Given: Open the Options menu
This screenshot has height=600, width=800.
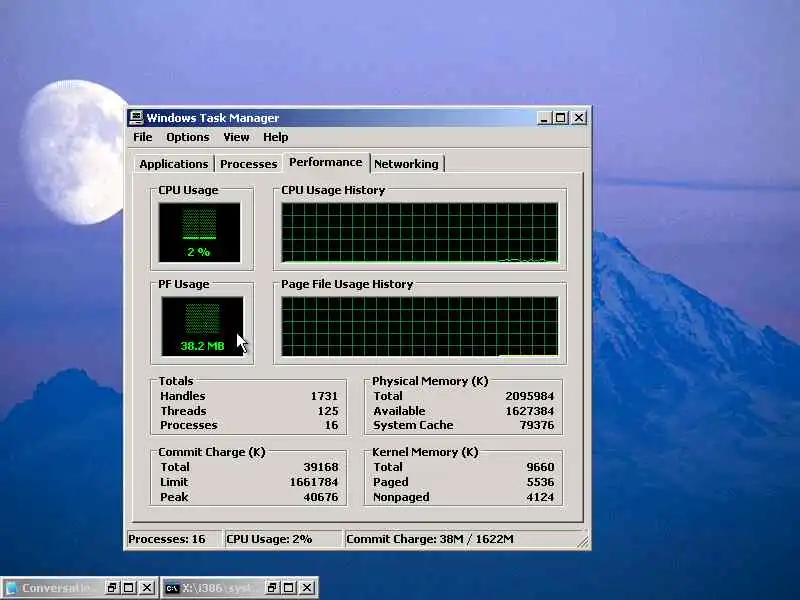Looking at the screenshot, I should point(188,137).
